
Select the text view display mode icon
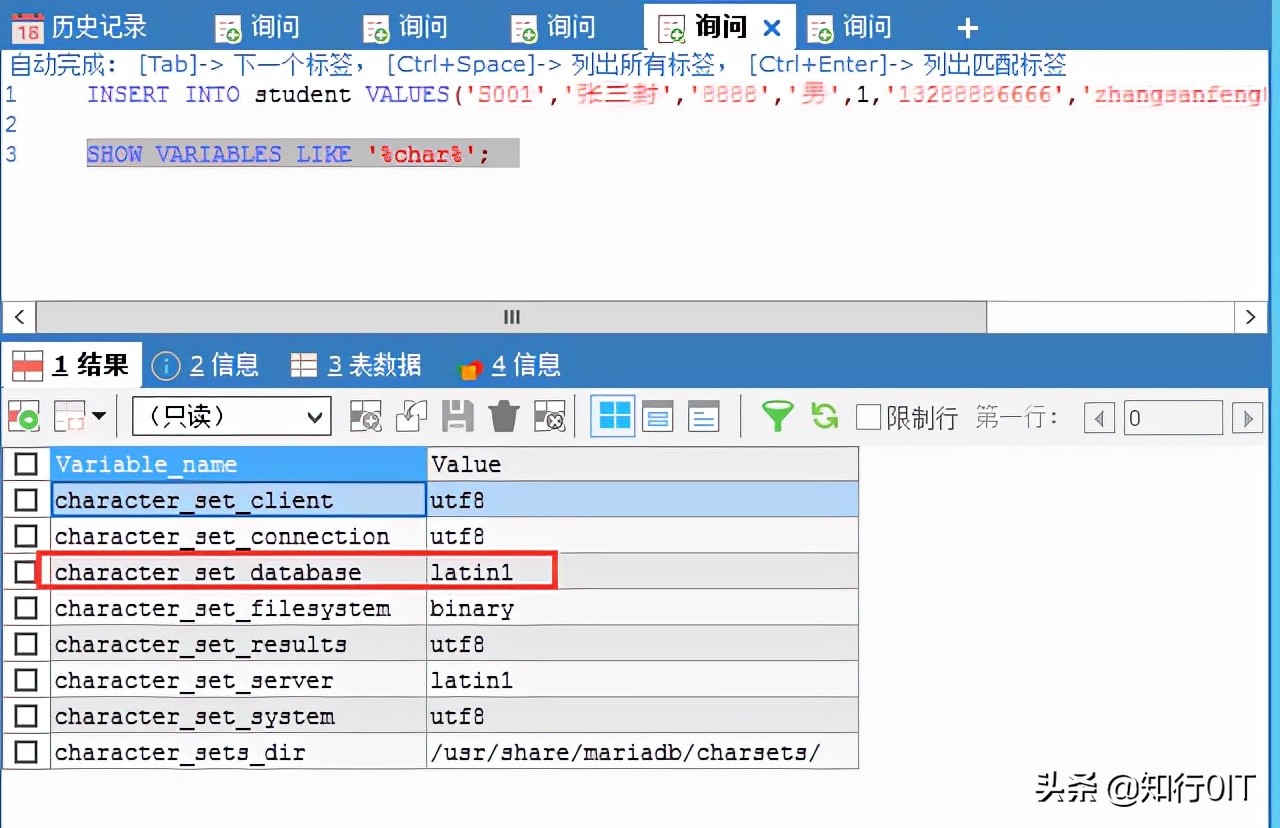pos(702,416)
